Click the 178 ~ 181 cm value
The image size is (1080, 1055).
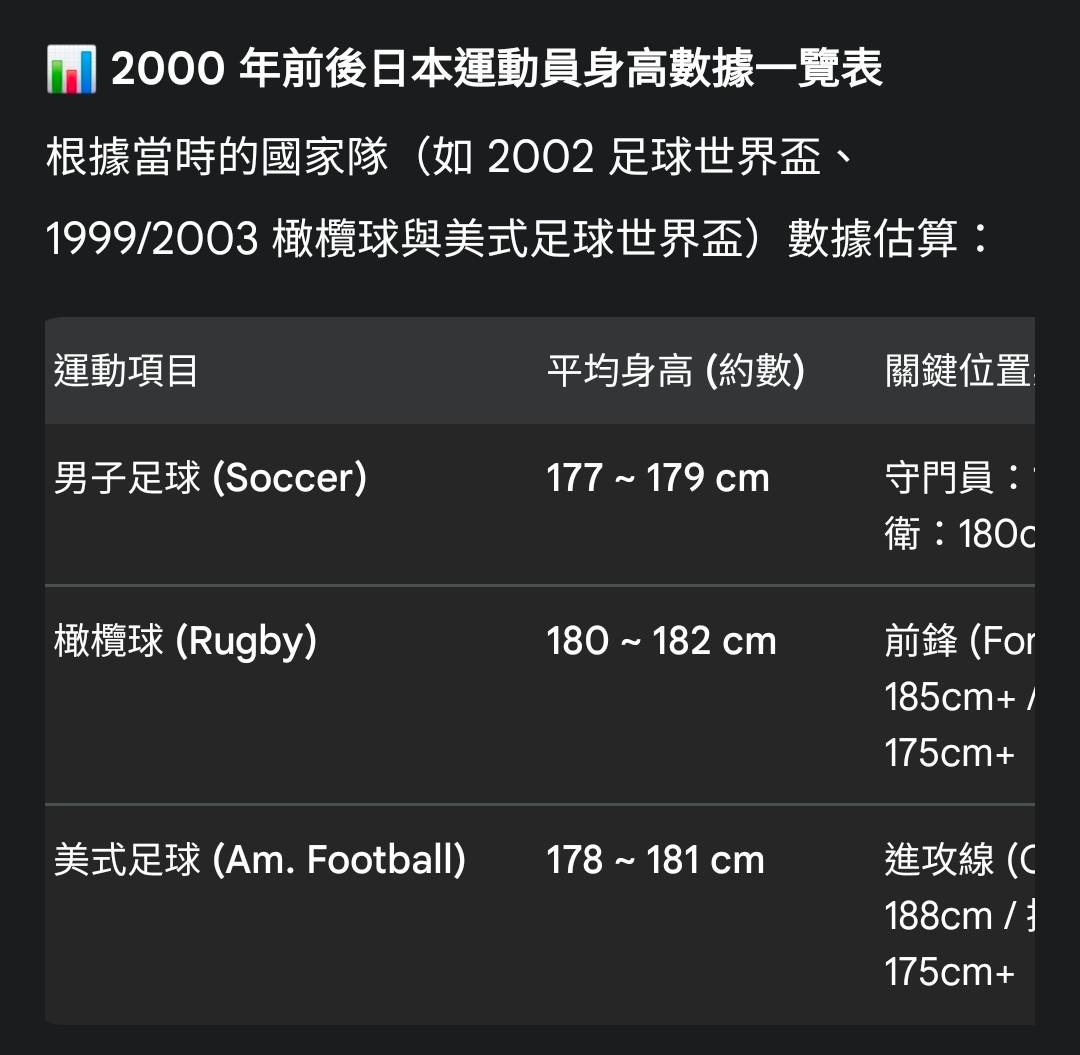tap(655, 861)
